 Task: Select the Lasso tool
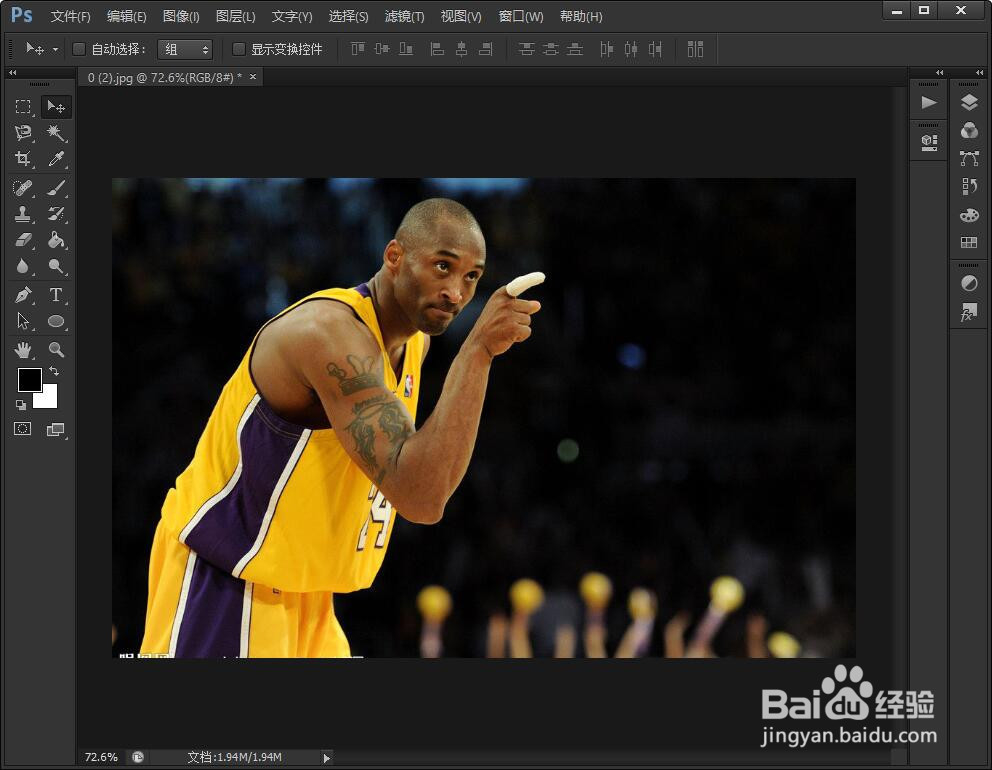click(23, 132)
